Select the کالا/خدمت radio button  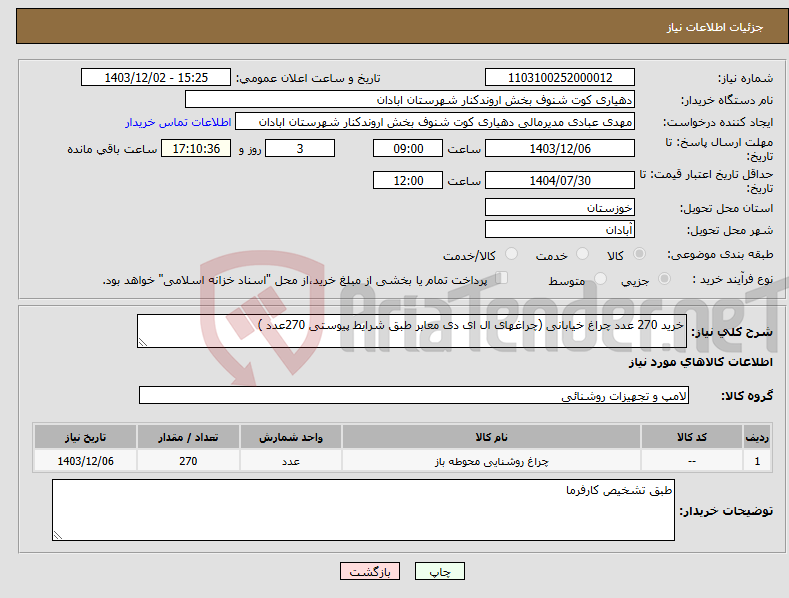pyautogui.click(x=511, y=254)
